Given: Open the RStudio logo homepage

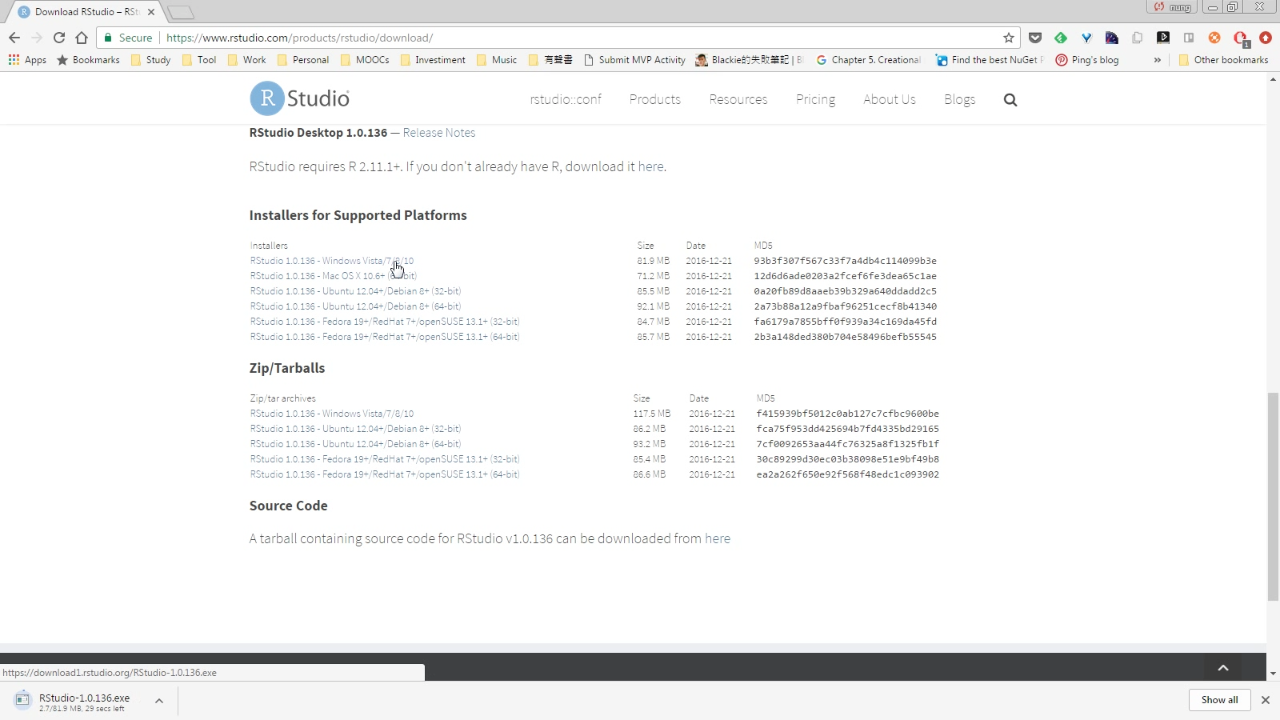Looking at the screenshot, I should pyautogui.click(x=299, y=98).
